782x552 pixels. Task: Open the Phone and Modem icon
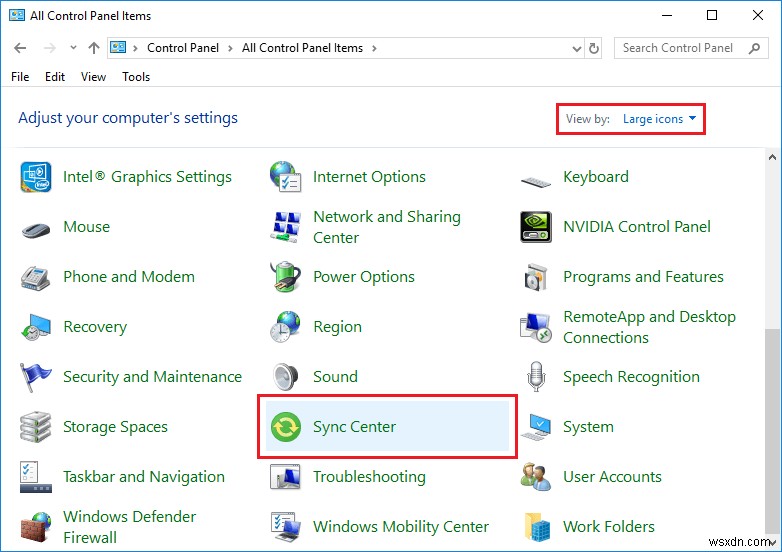point(35,278)
